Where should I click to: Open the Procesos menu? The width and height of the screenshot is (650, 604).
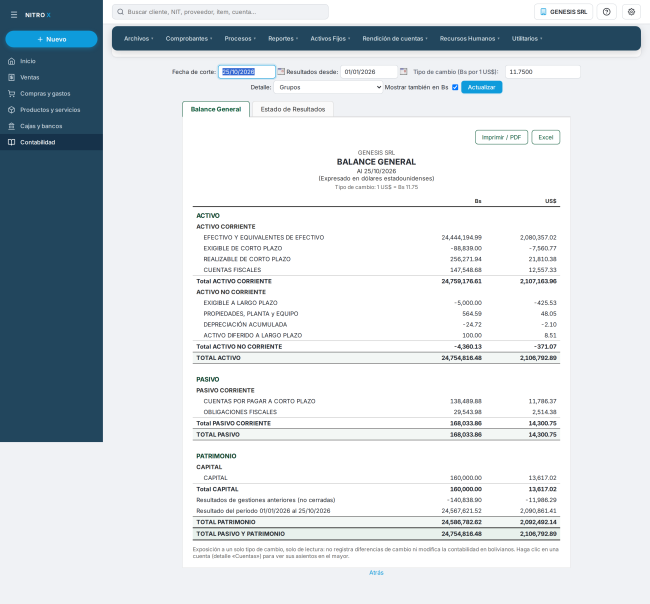pos(240,39)
